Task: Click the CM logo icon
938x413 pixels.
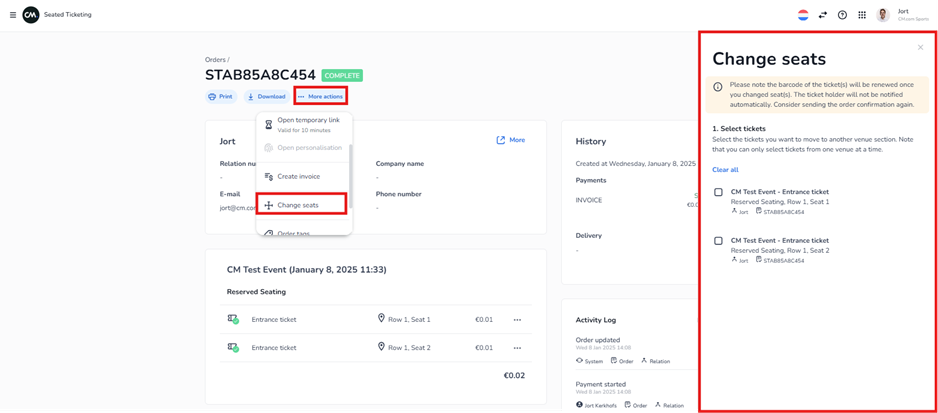Action: click(31, 15)
